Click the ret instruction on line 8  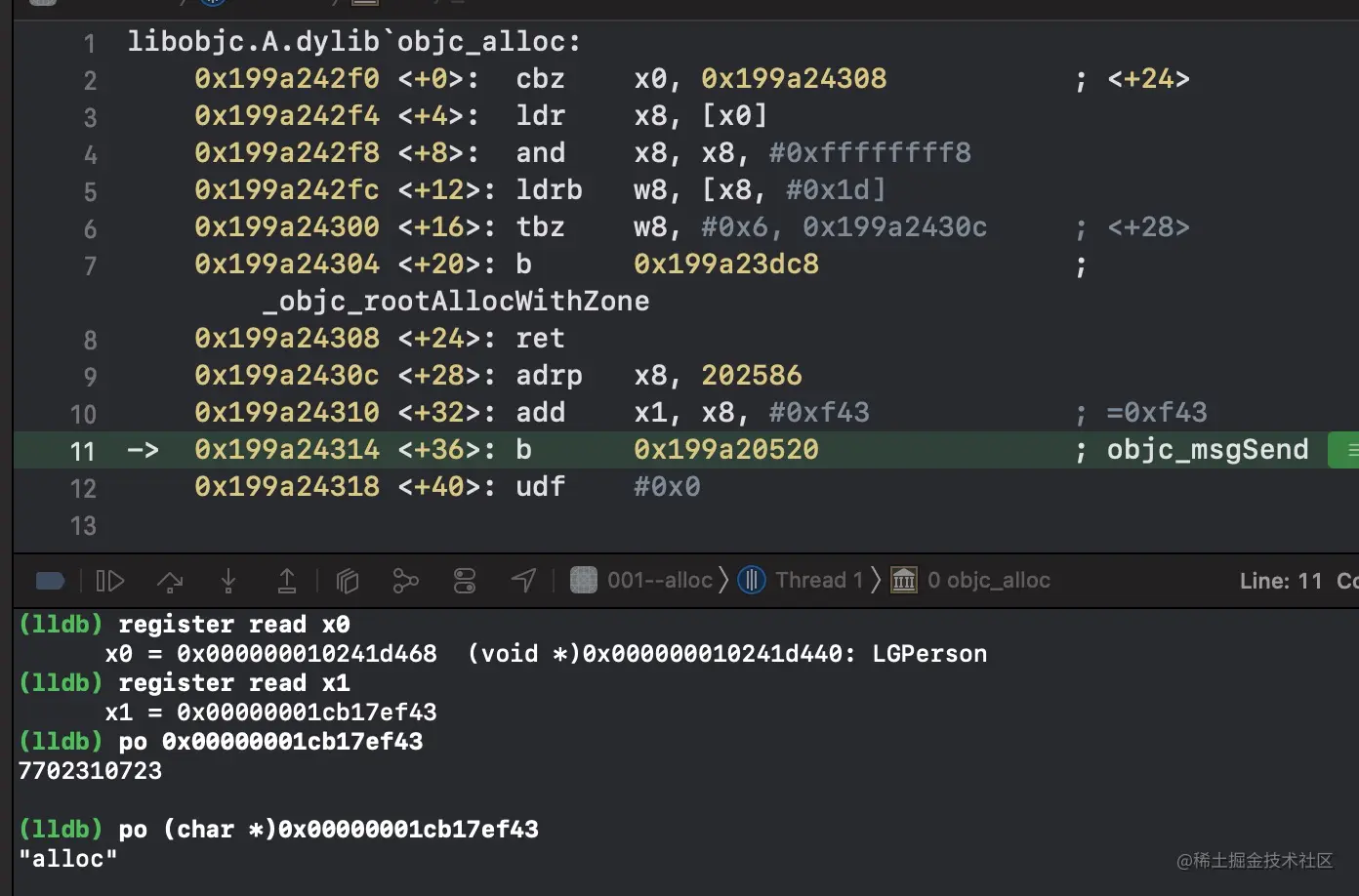pyautogui.click(x=541, y=339)
